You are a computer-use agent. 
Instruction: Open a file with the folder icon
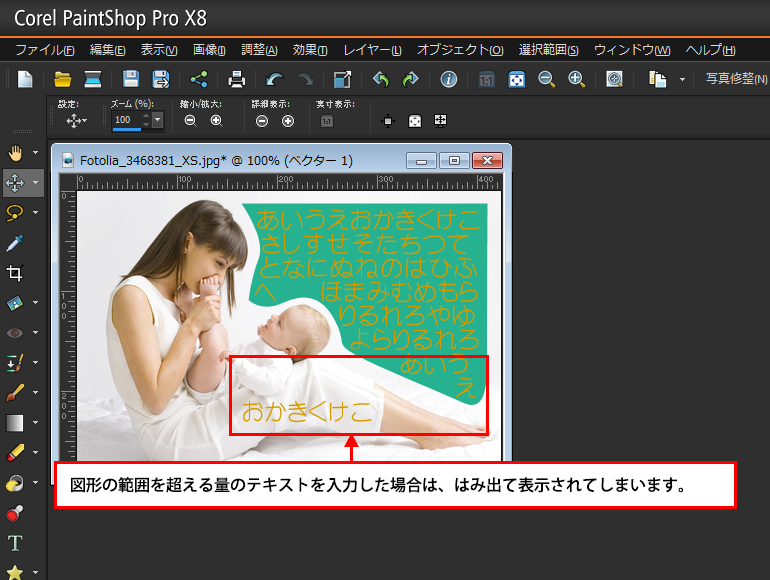[62, 79]
